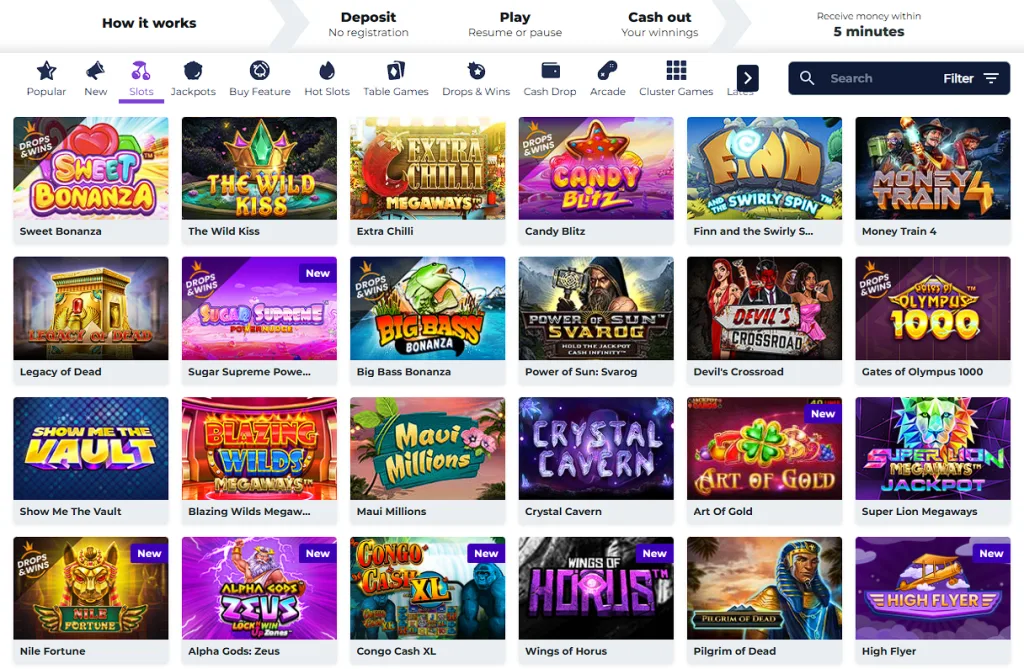
Task: Open the Buy Feature category icon
Action: pyautogui.click(x=259, y=71)
